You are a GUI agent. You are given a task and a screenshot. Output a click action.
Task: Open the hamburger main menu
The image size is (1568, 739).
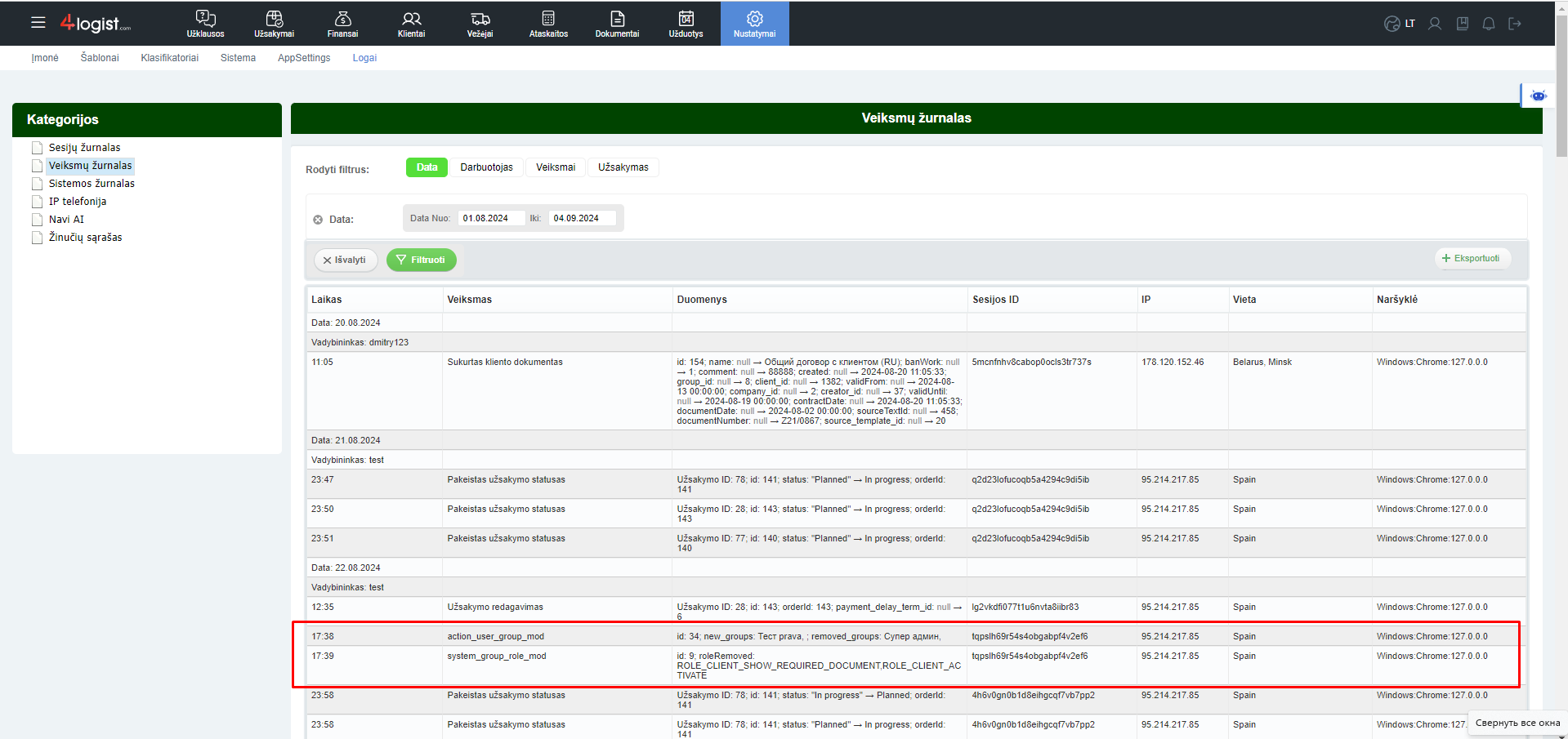(38, 23)
